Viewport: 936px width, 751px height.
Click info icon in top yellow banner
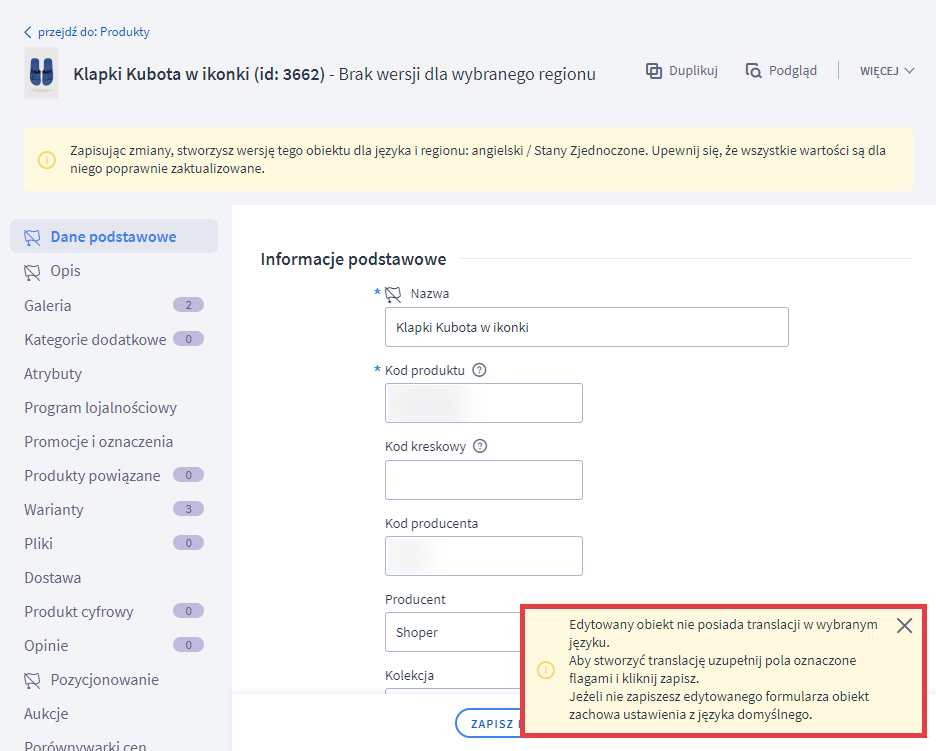(x=47, y=160)
